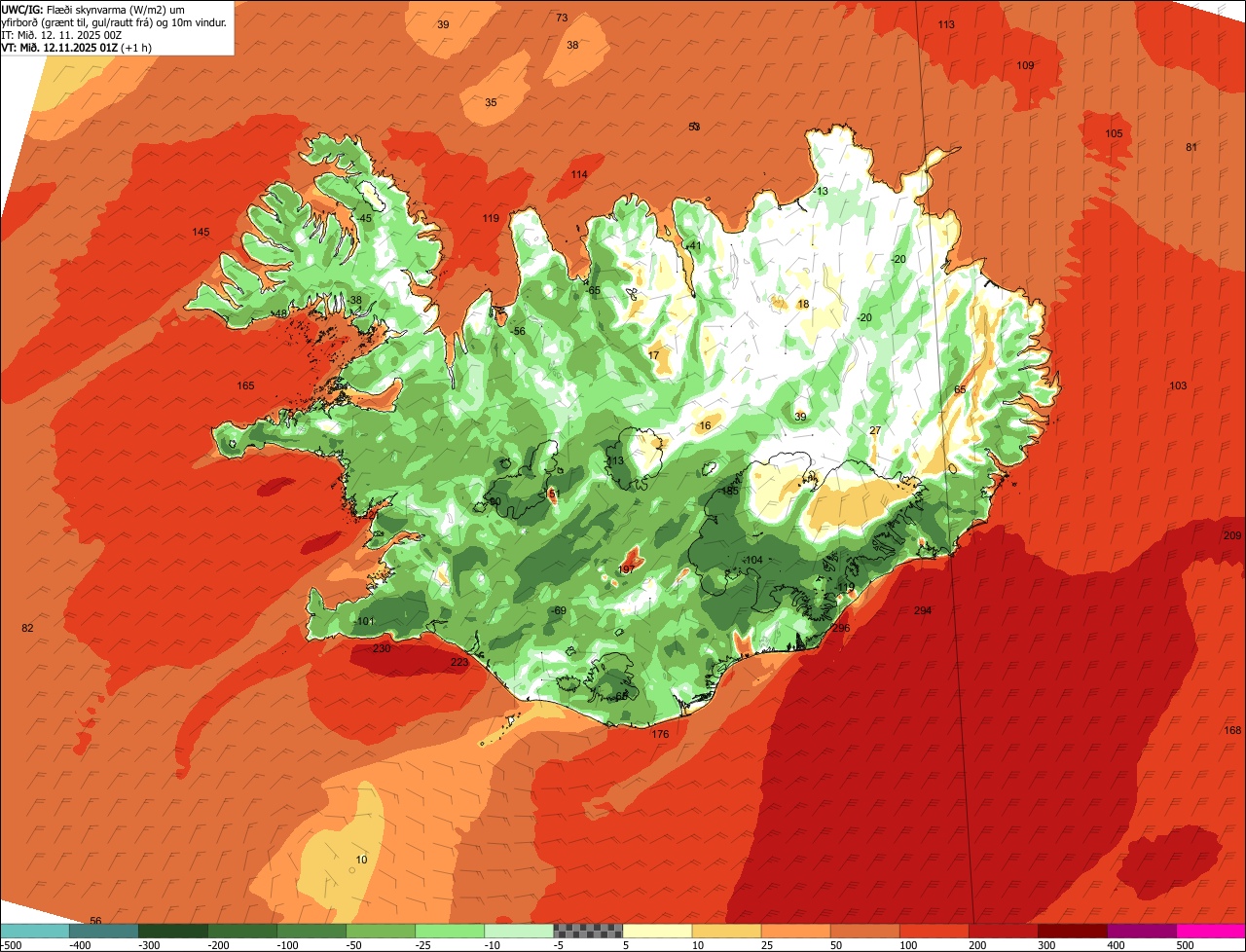The image size is (1246, 952).
Task: Click the value "13" on the northeast coast
Action: [x=823, y=191]
